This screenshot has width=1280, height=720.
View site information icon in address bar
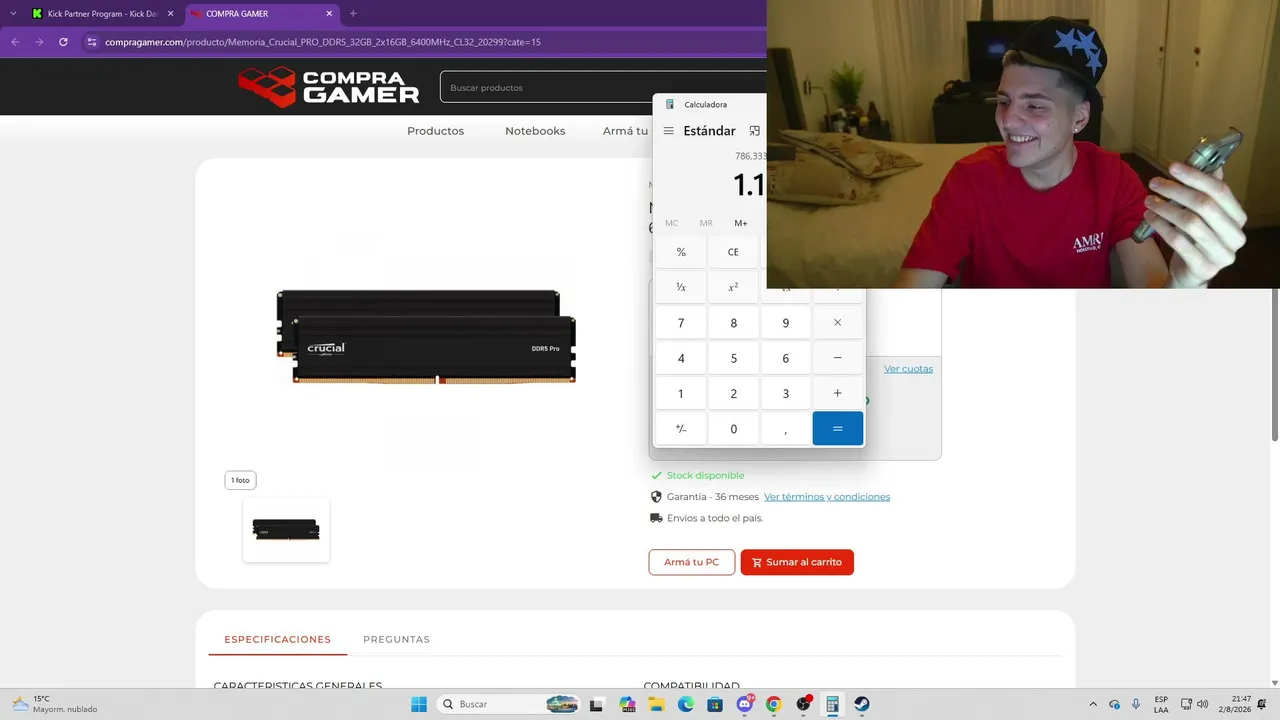[x=92, y=42]
